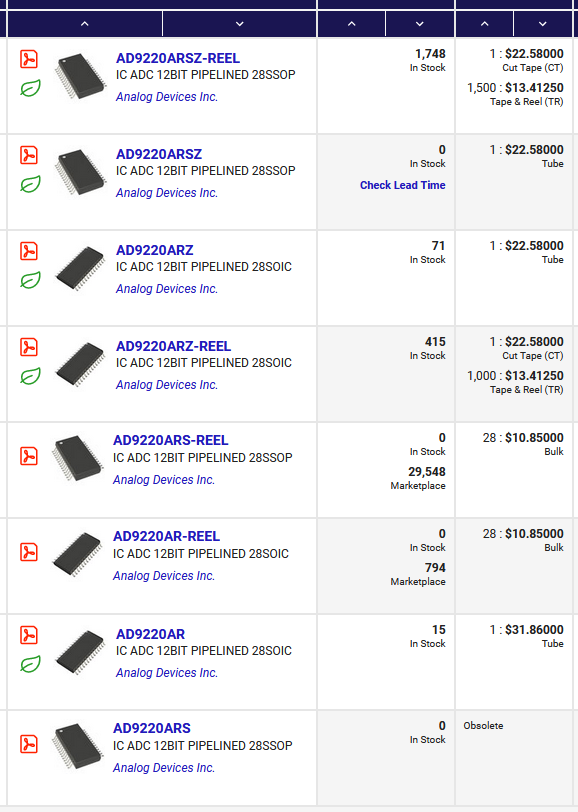Image resolution: width=578 pixels, height=812 pixels.
Task: Sort stock quantity column ascending
Action: click(352, 24)
